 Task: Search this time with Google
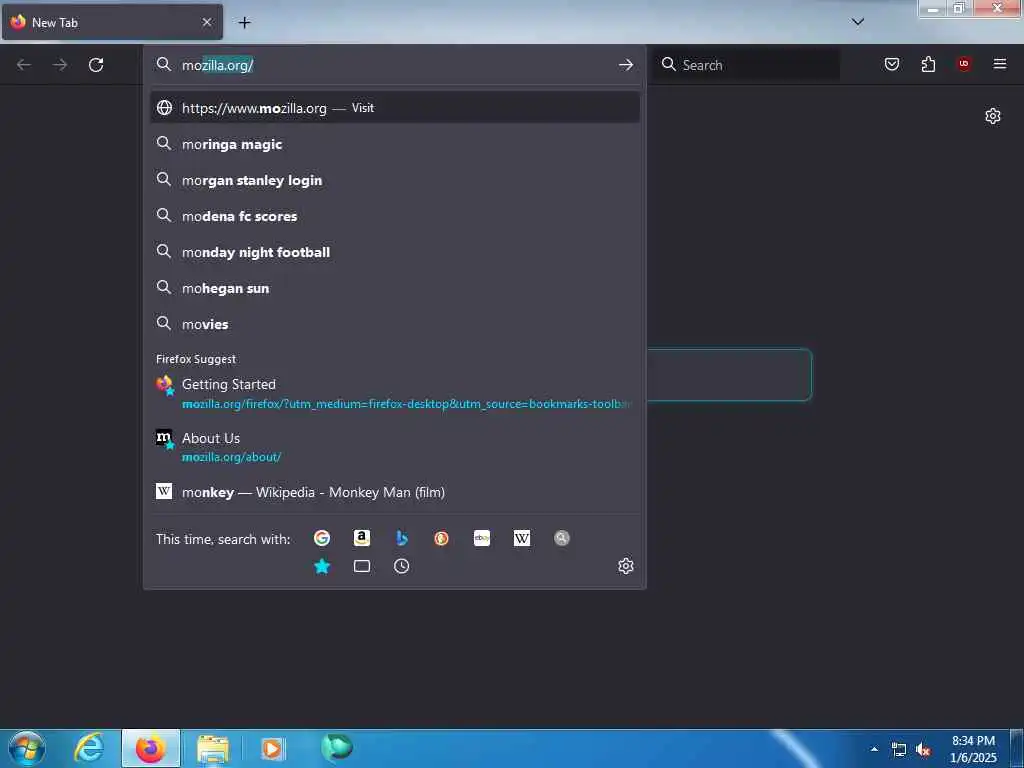tap(322, 538)
